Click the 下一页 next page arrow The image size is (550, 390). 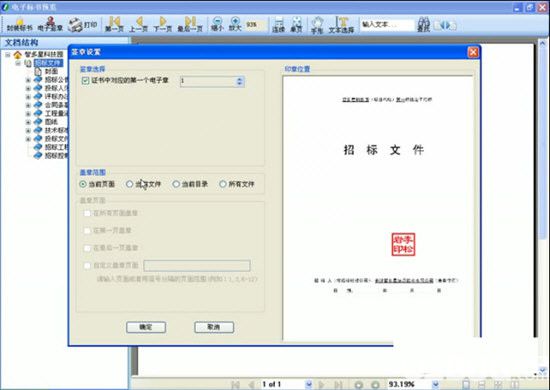coord(162,25)
